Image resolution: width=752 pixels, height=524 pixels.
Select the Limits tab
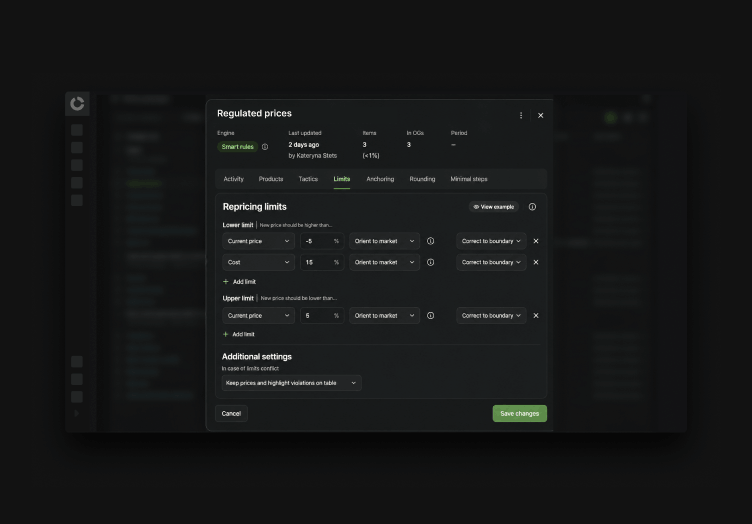point(342,179)
